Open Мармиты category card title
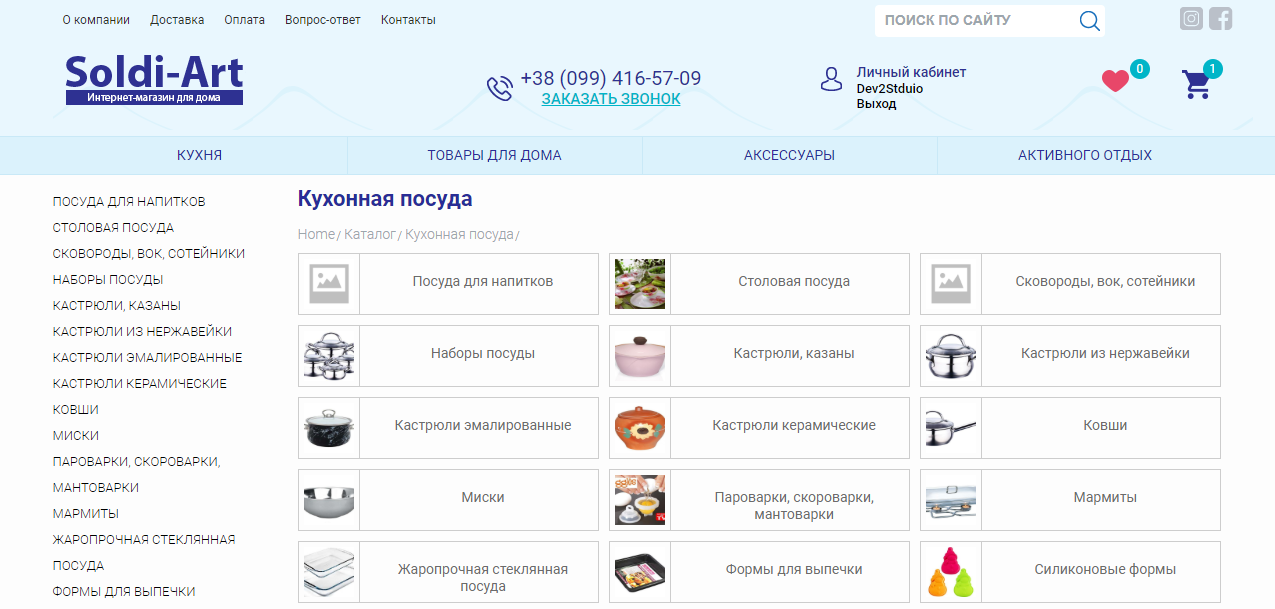The height and width of the screenshot is (609, 1275). [1105, 498]
